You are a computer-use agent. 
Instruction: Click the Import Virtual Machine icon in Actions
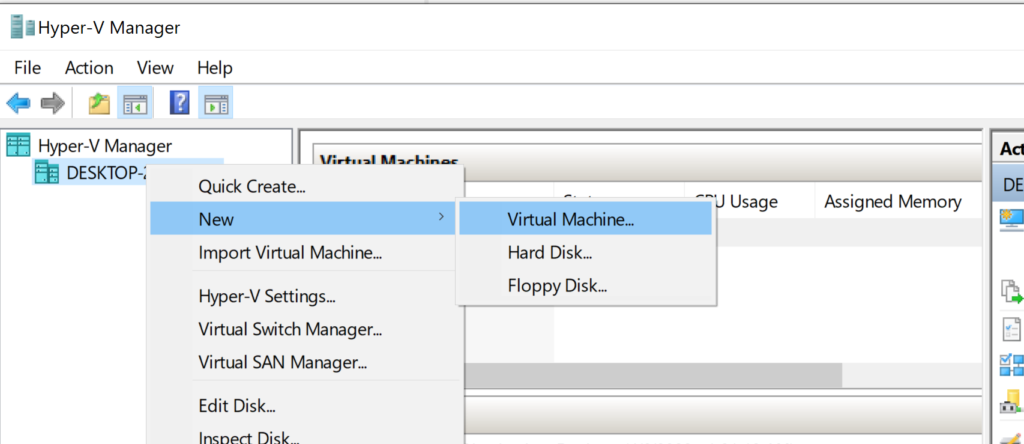click(x=1012, y=293)
